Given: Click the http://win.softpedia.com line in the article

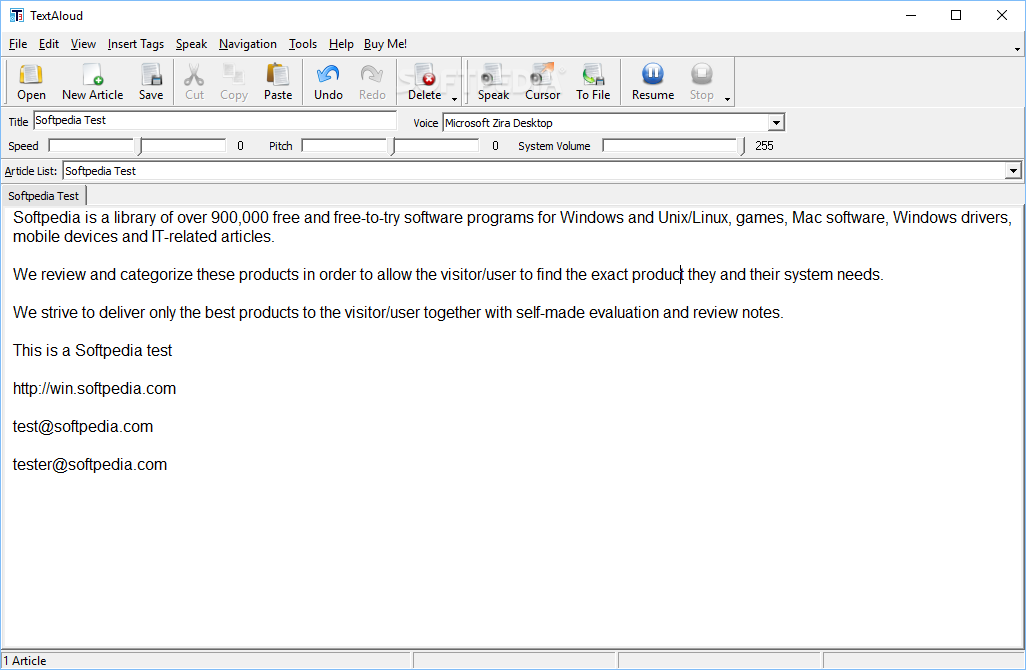Looking at the screenshot, I should pyautogui.click(x=94, y=389).
